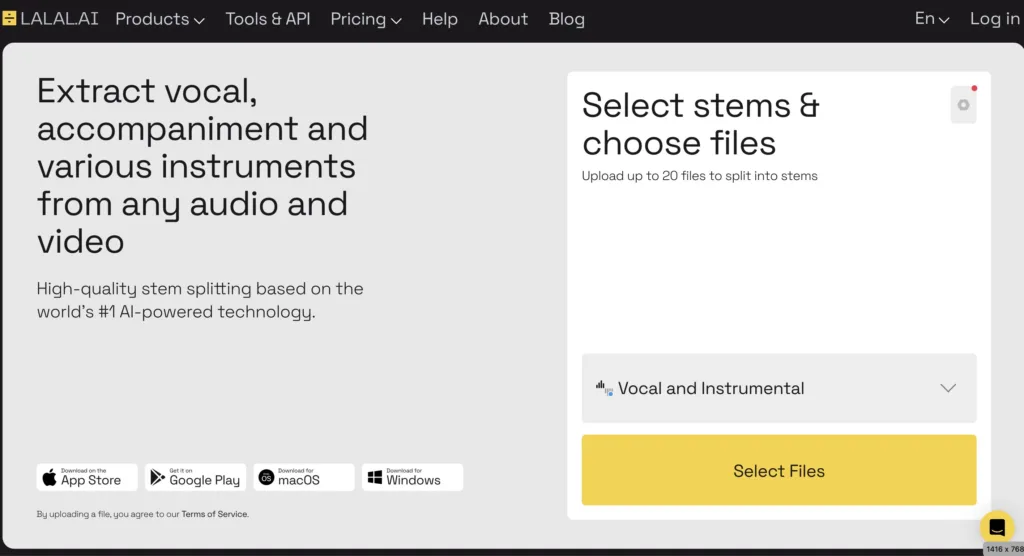Download from the App Store badge
Screen dimensions: 1024x556
point(87,477)
